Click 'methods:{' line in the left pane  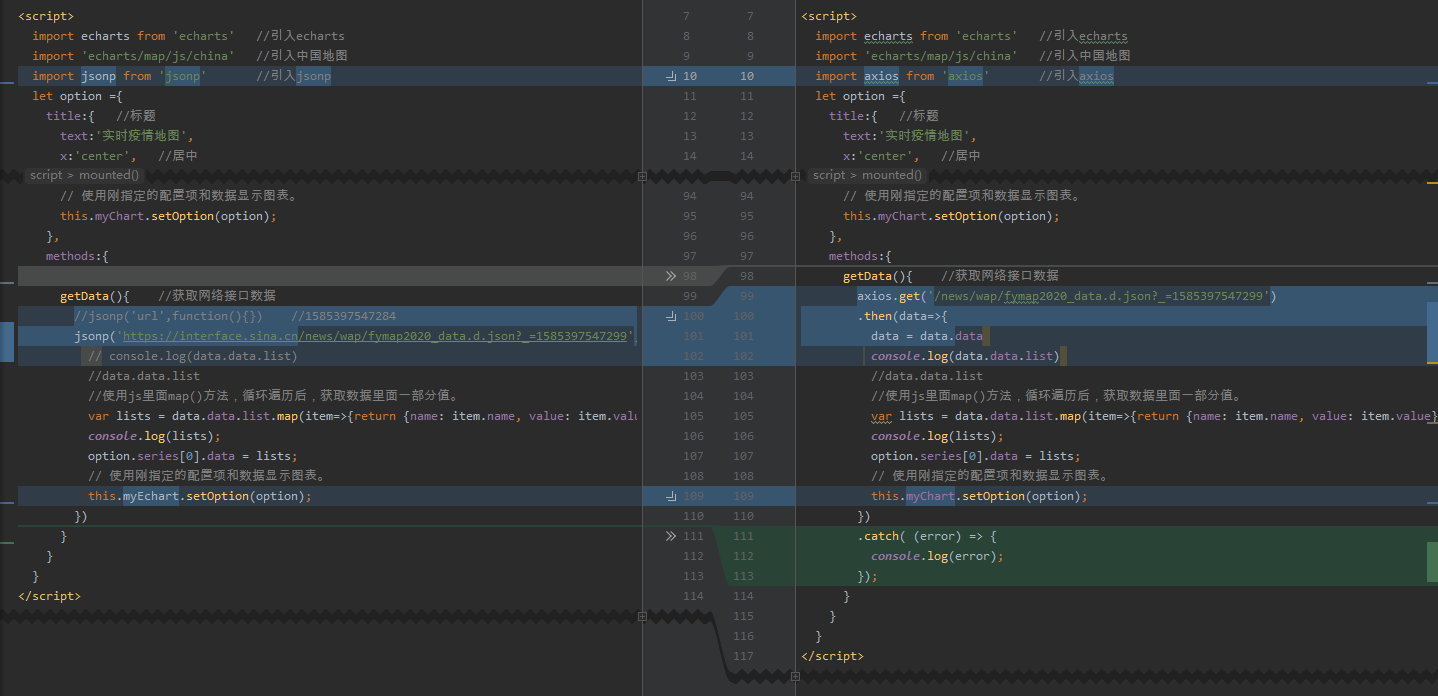(77, 256)
